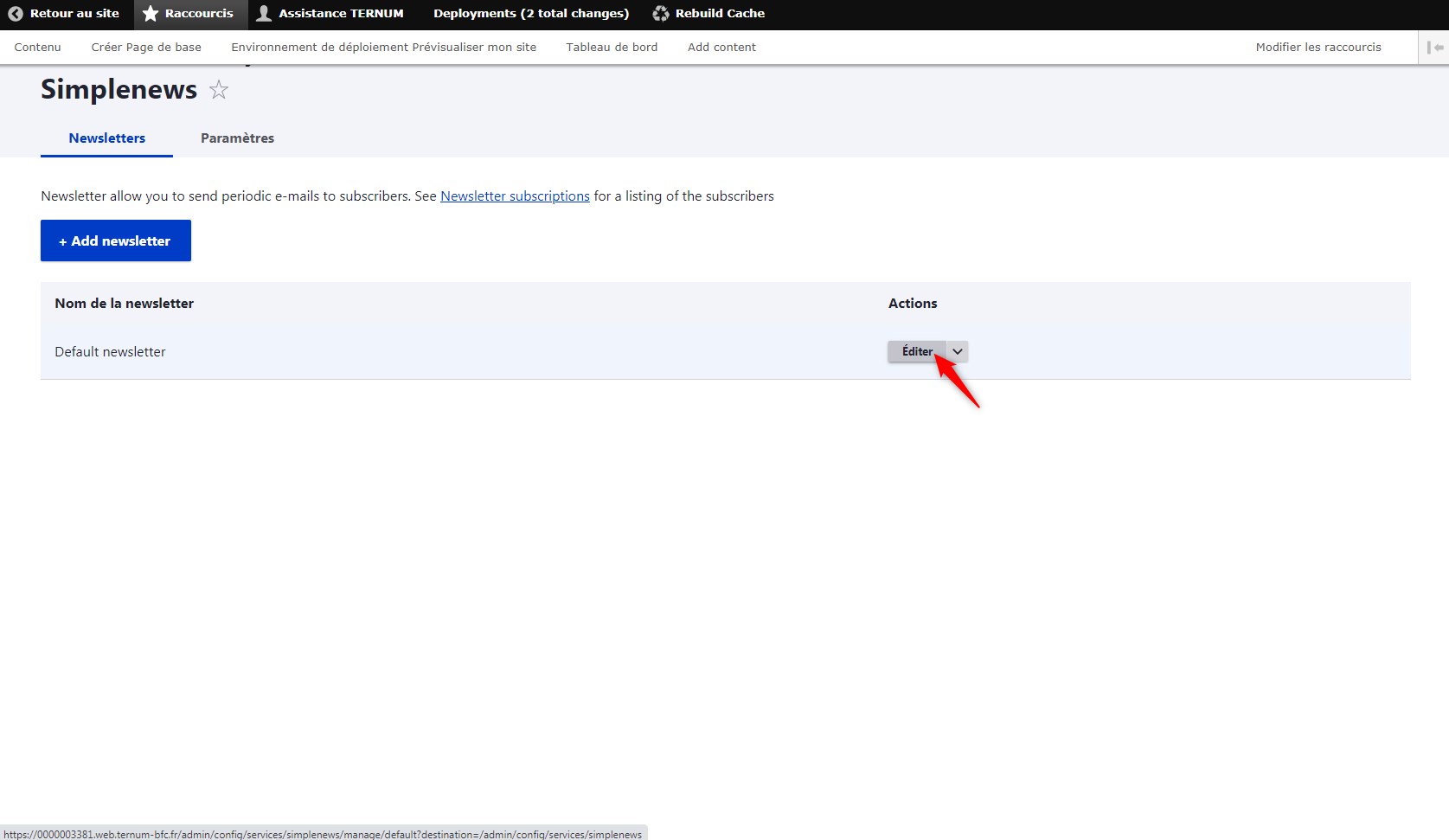The image size is (1449, 840).
Task: Switch to the Paramètres tab
Action: point(237,138)
